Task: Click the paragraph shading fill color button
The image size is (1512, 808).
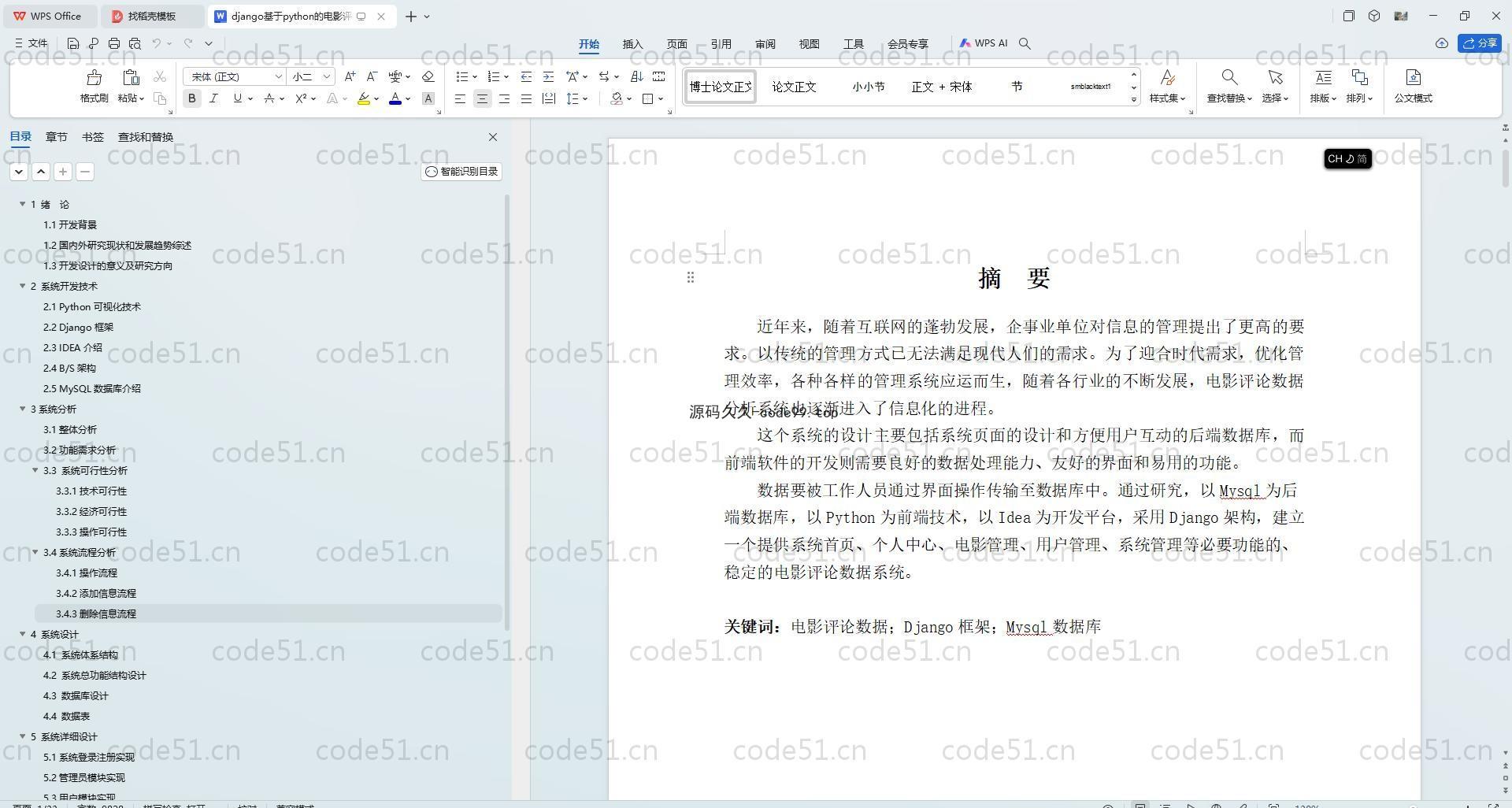Action: pyautogui.click(x=616, y=98)
